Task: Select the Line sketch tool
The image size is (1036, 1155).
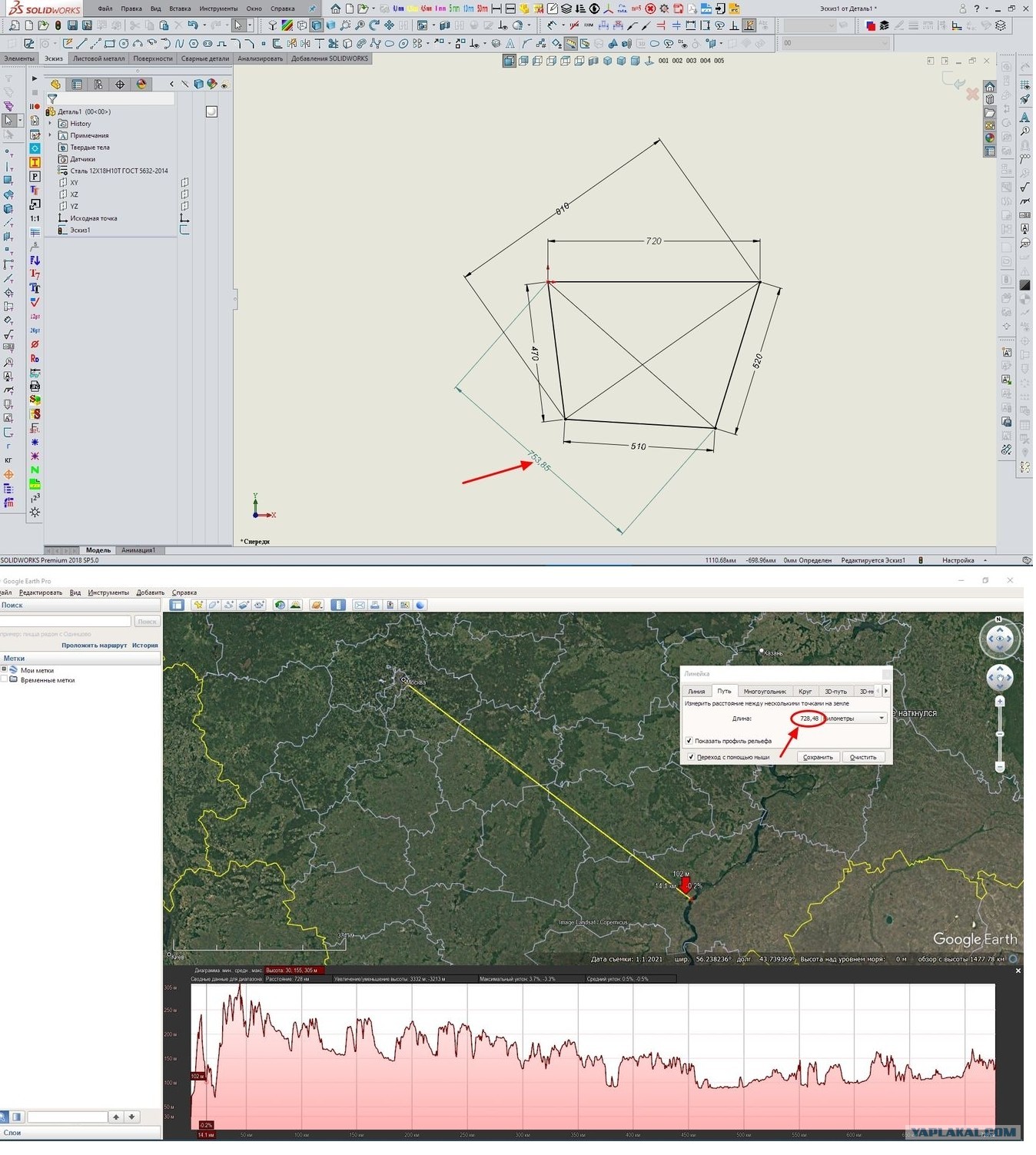Action: pyautogui.click(x=81, y=43)
